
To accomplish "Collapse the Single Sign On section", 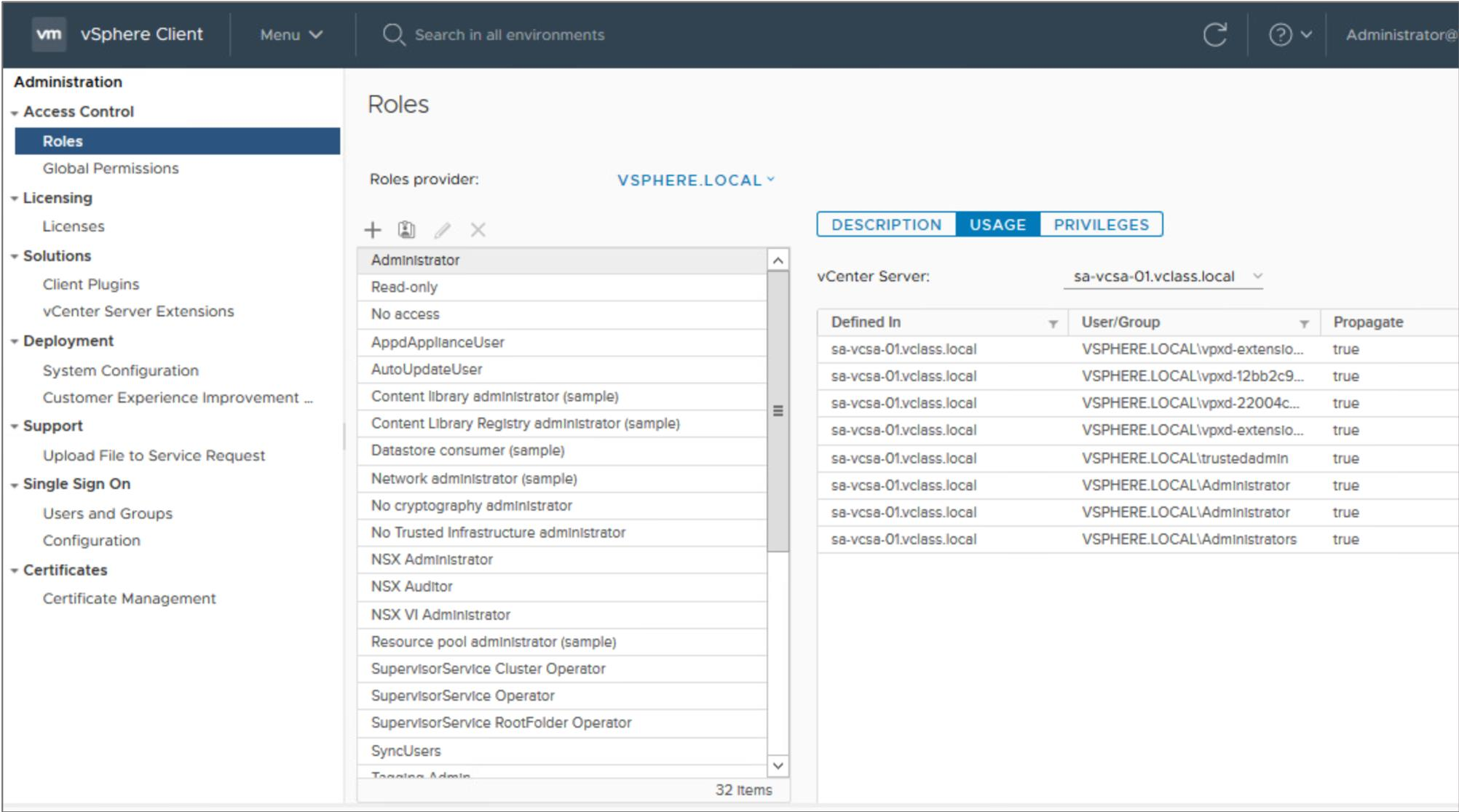I will click(14, 485).
